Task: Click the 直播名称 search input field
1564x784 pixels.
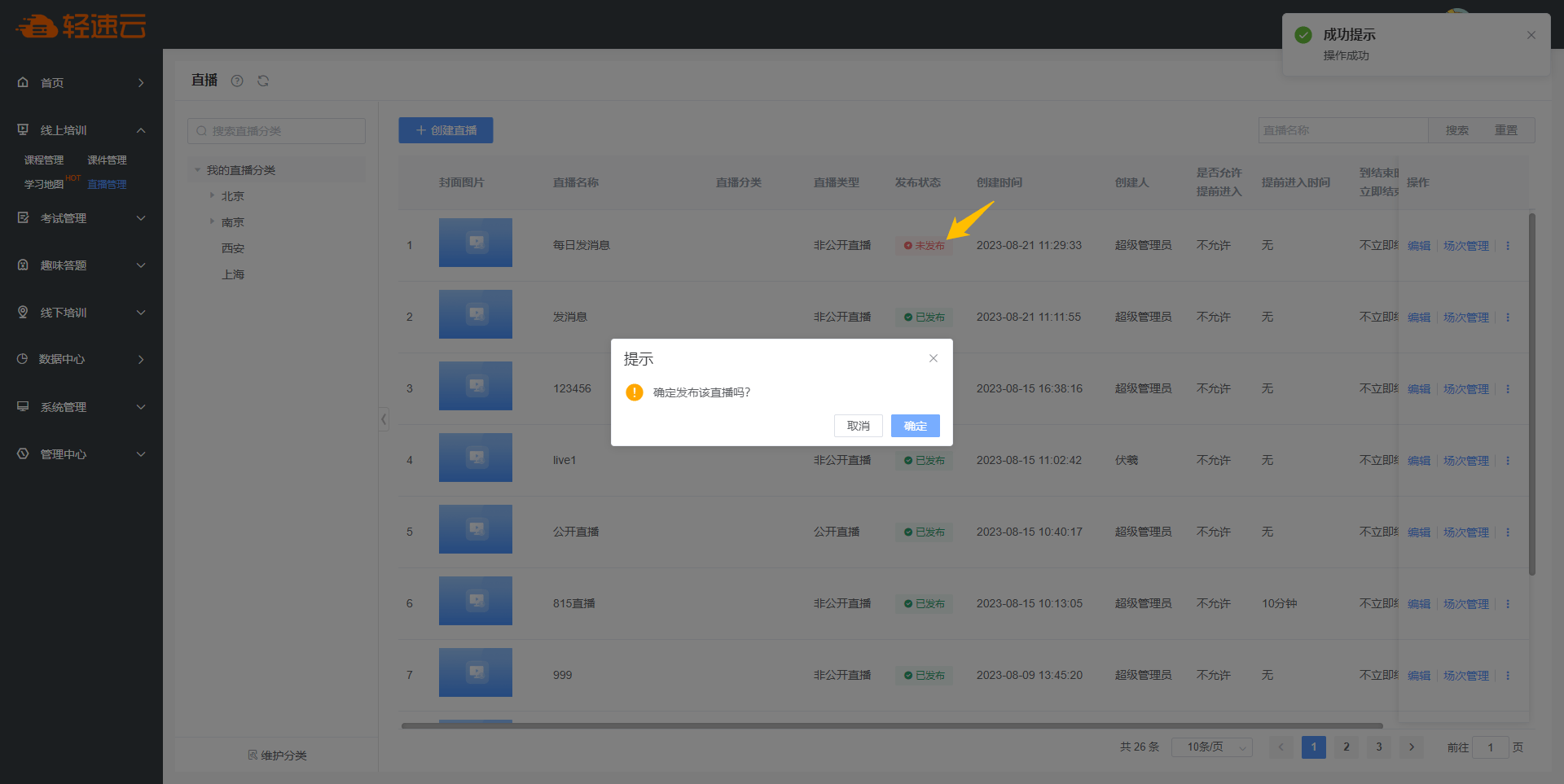Action: pyautogui.click(x=1342, y=130)
